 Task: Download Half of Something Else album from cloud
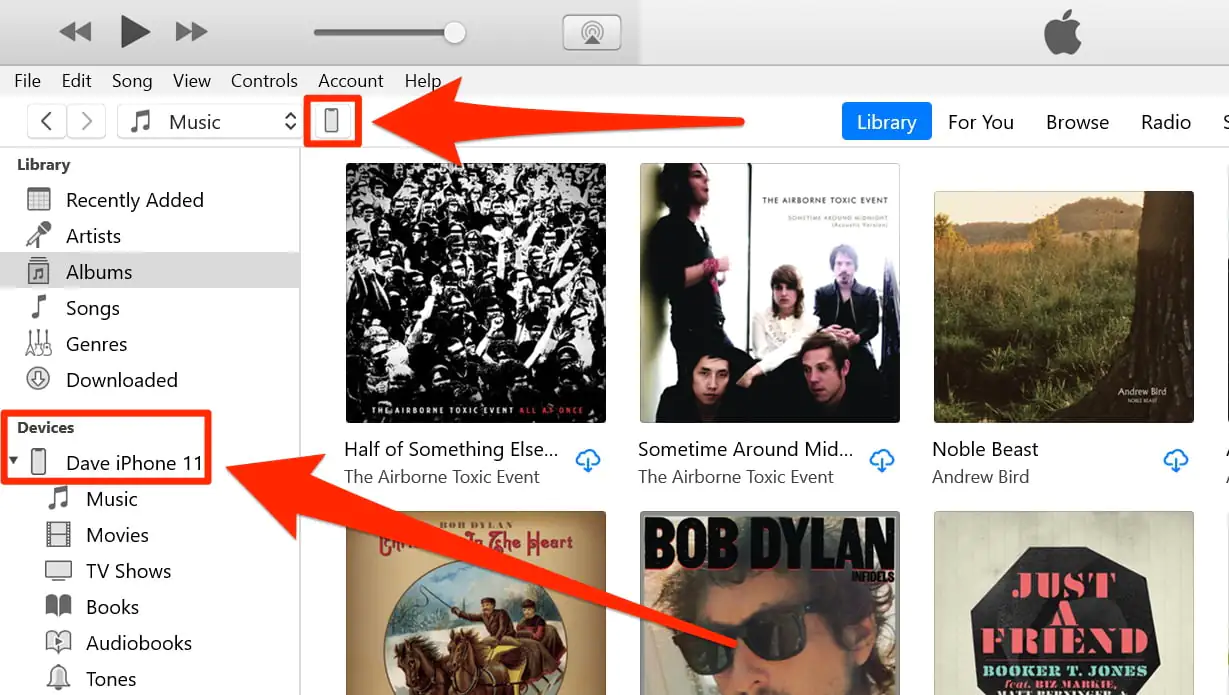pyautogui.click(x=588, y=461)
